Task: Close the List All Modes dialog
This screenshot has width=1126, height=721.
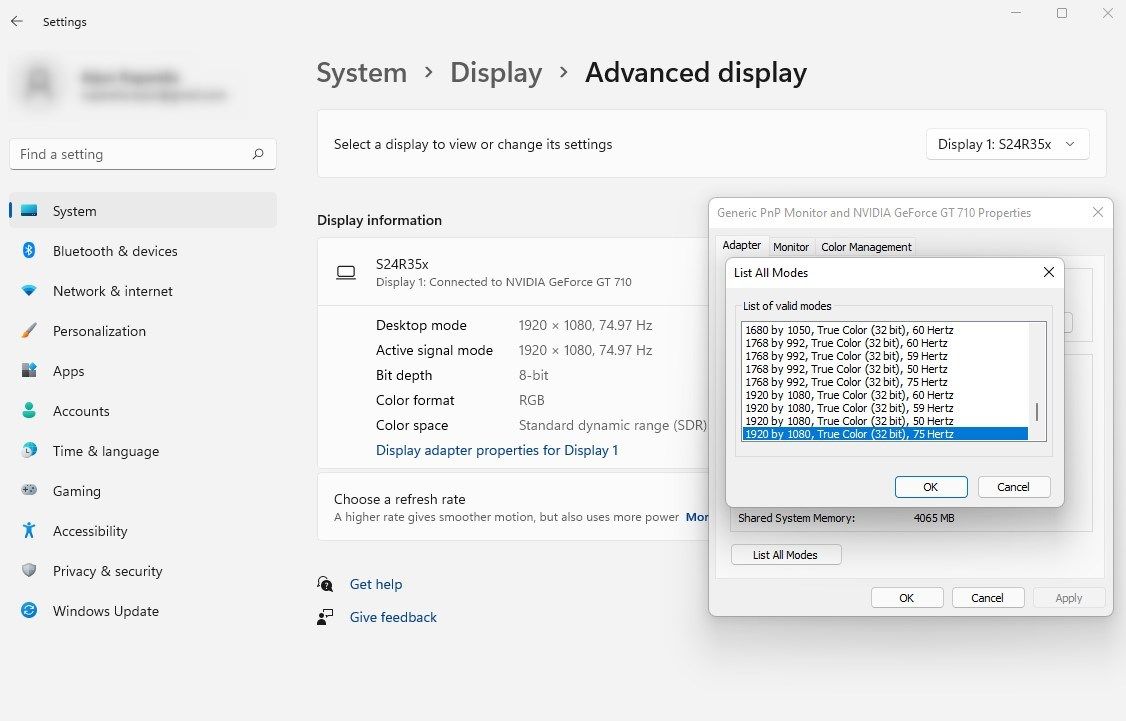Action: click(1048, 272)
